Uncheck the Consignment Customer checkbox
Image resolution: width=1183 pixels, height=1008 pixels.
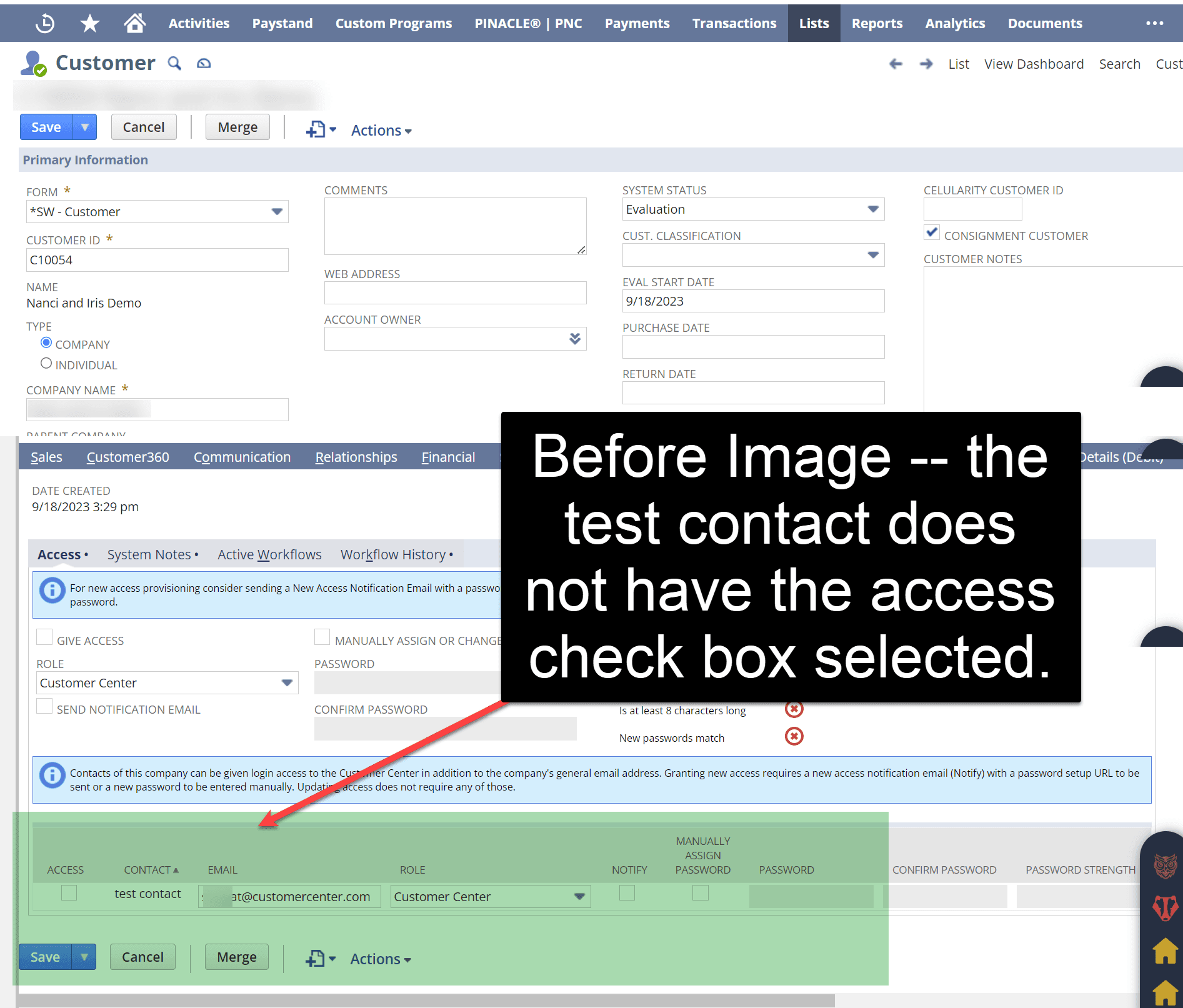[x=932, y=232]
